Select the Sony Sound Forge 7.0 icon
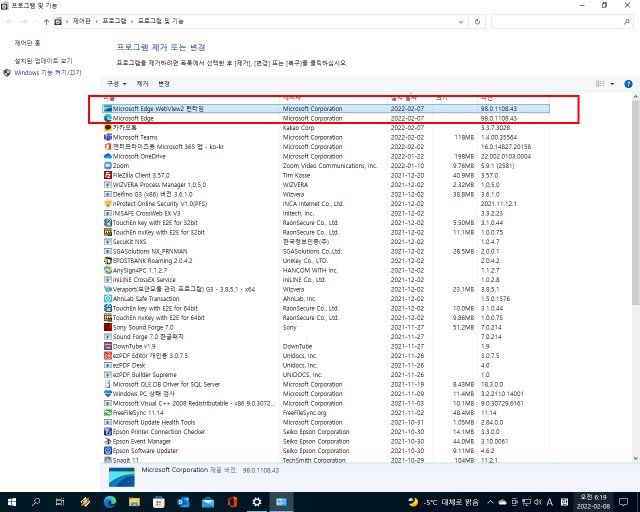640x512 pixels. 108,327
